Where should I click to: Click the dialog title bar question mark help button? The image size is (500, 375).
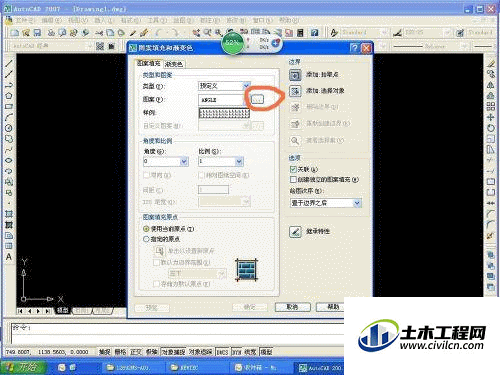pos(355,48)
